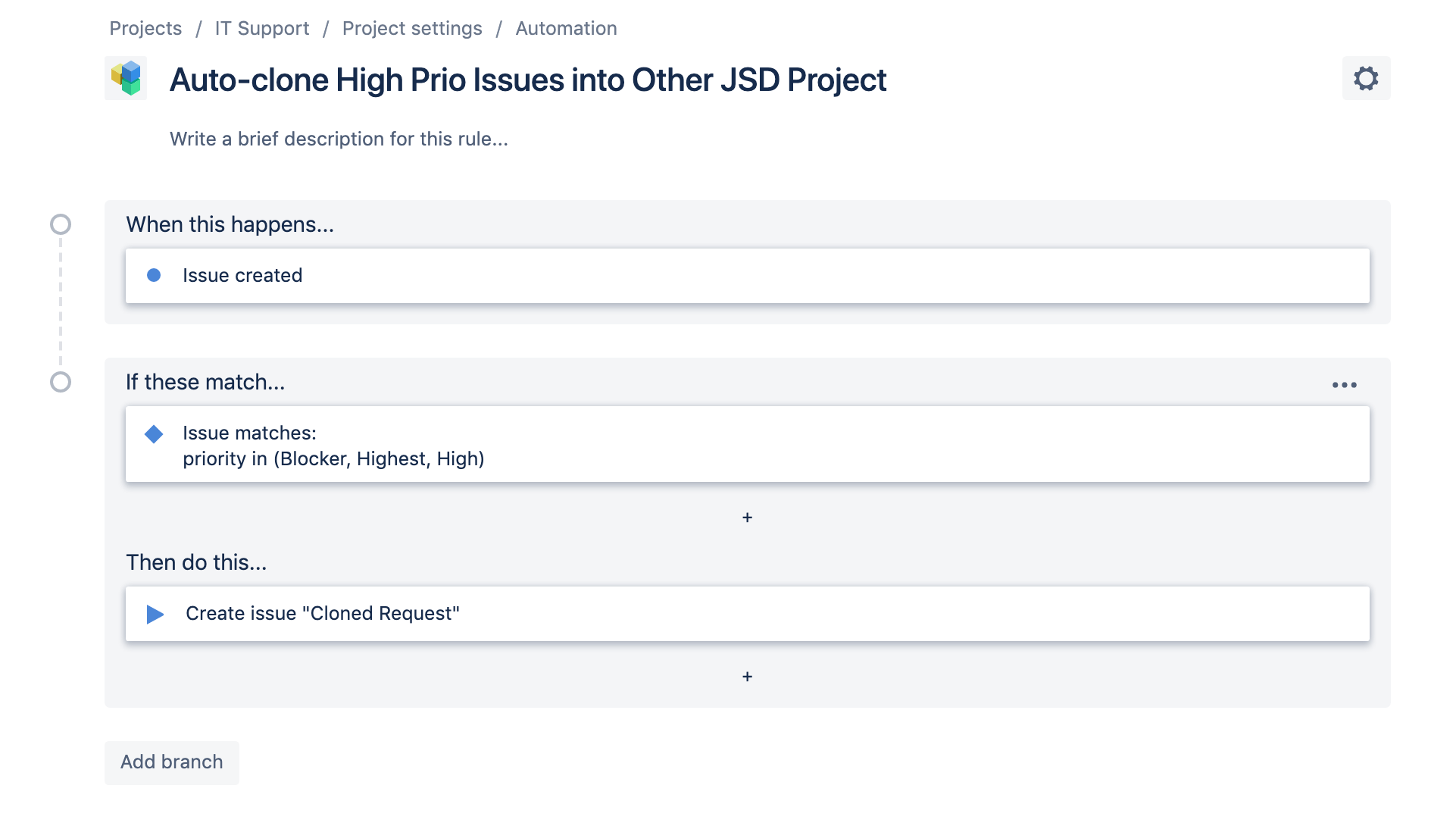Click the blue play action icon
1456x829 pixels.
[x=155, y=614]
